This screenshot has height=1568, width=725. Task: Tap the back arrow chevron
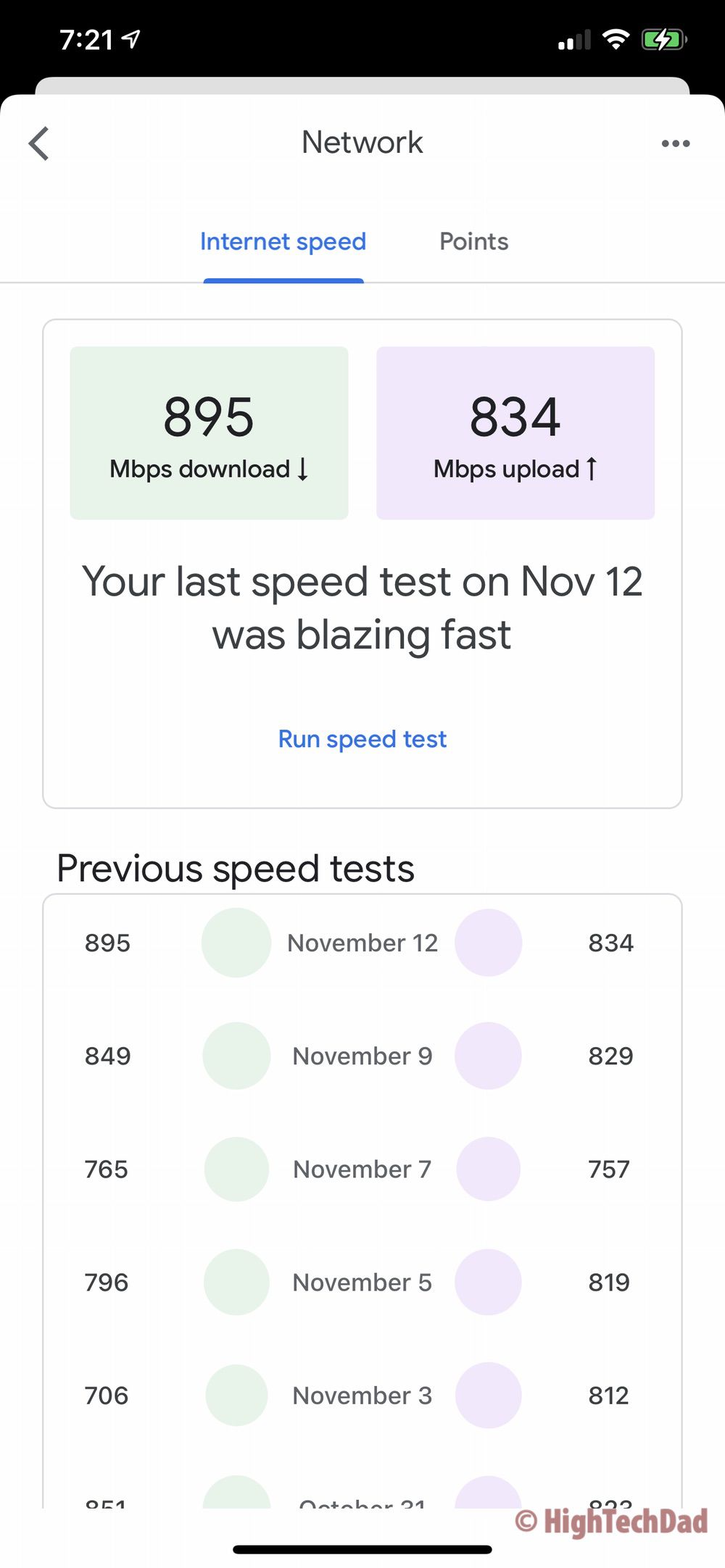coord(39,143)
